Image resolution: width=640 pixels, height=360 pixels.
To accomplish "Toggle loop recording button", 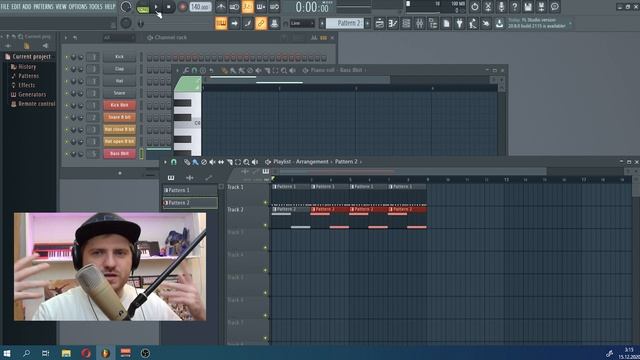I will (275, 7).
